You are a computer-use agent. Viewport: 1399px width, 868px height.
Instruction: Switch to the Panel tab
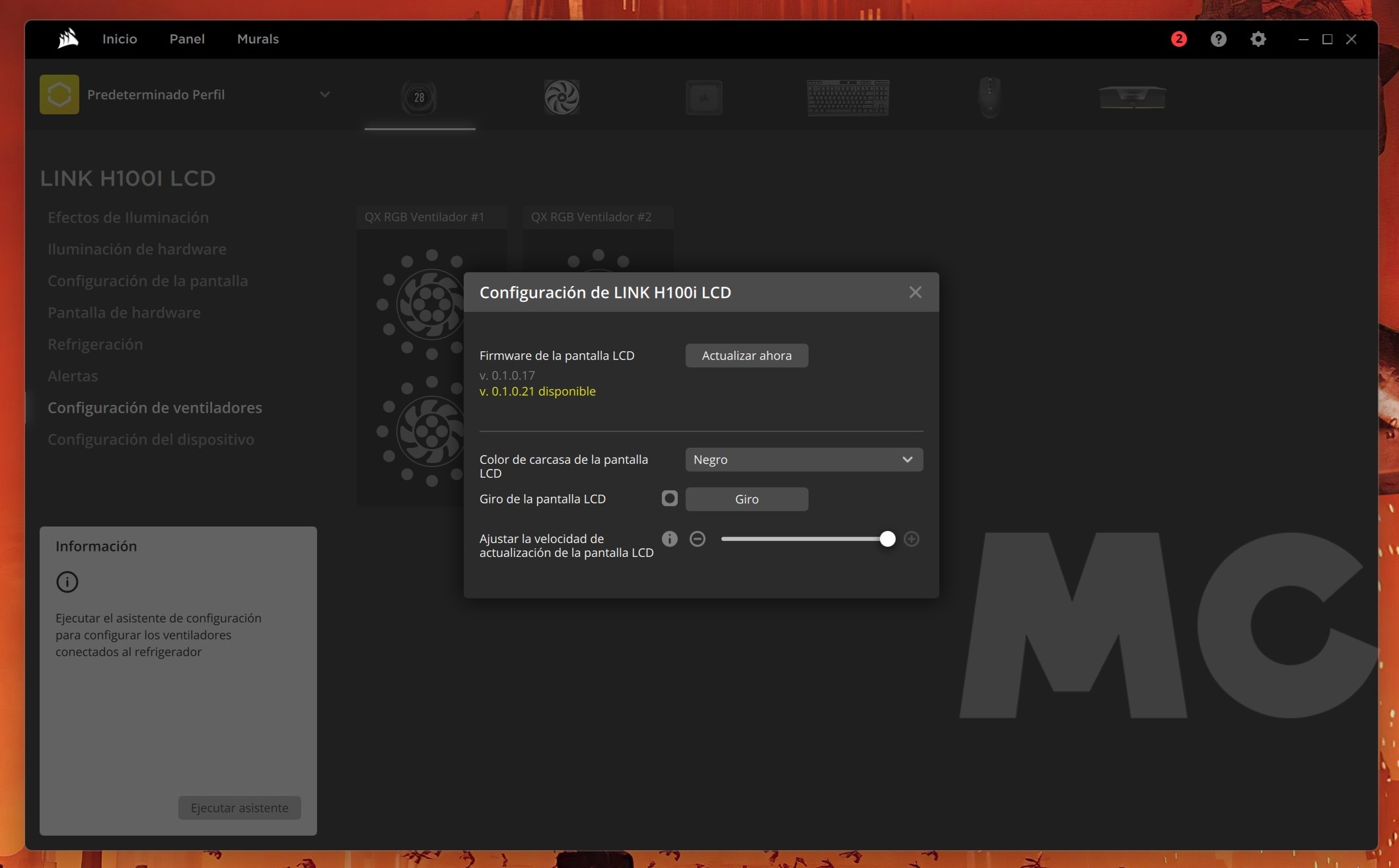187,39
